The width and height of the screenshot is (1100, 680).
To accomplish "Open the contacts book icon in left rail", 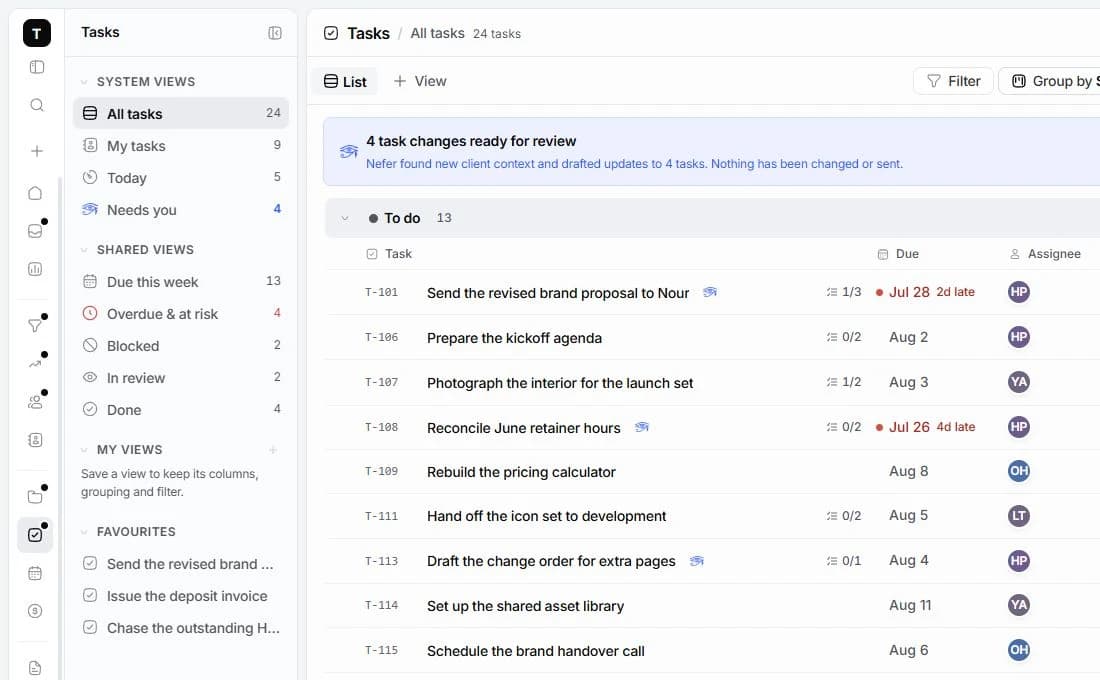I will 35,440.
